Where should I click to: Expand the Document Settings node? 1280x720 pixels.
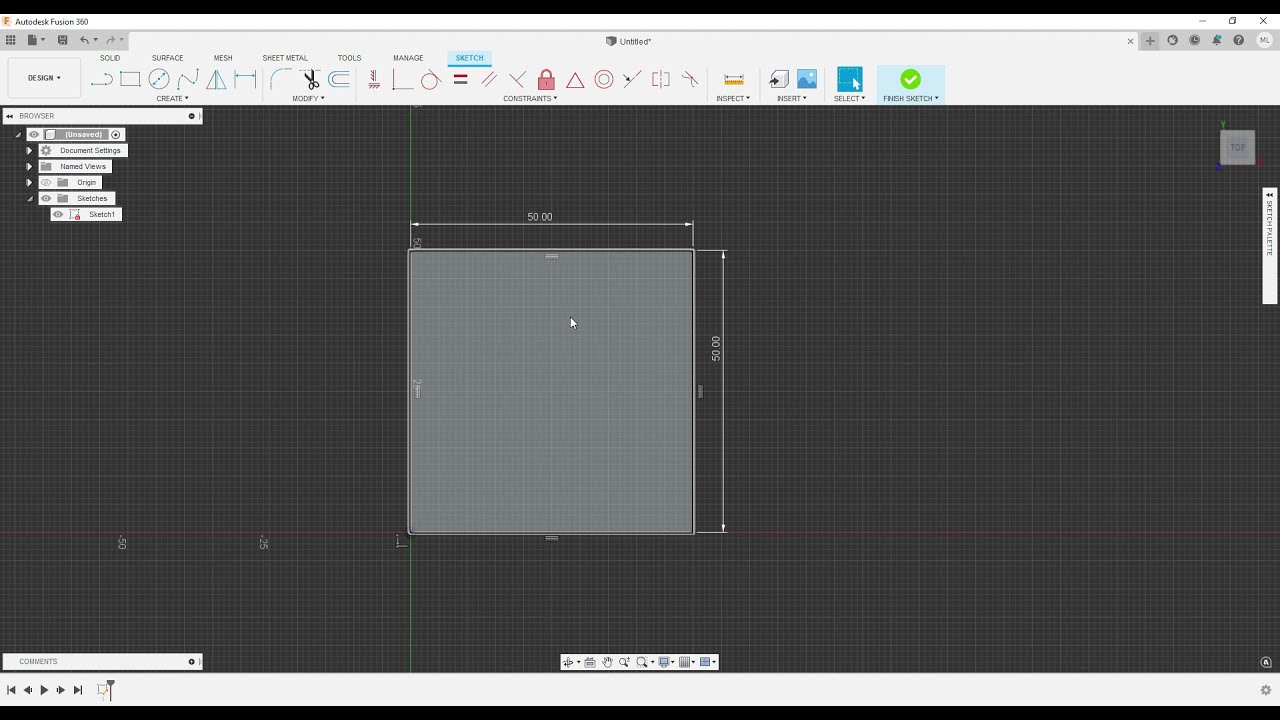pyautogui.click(x=29, y=150)
